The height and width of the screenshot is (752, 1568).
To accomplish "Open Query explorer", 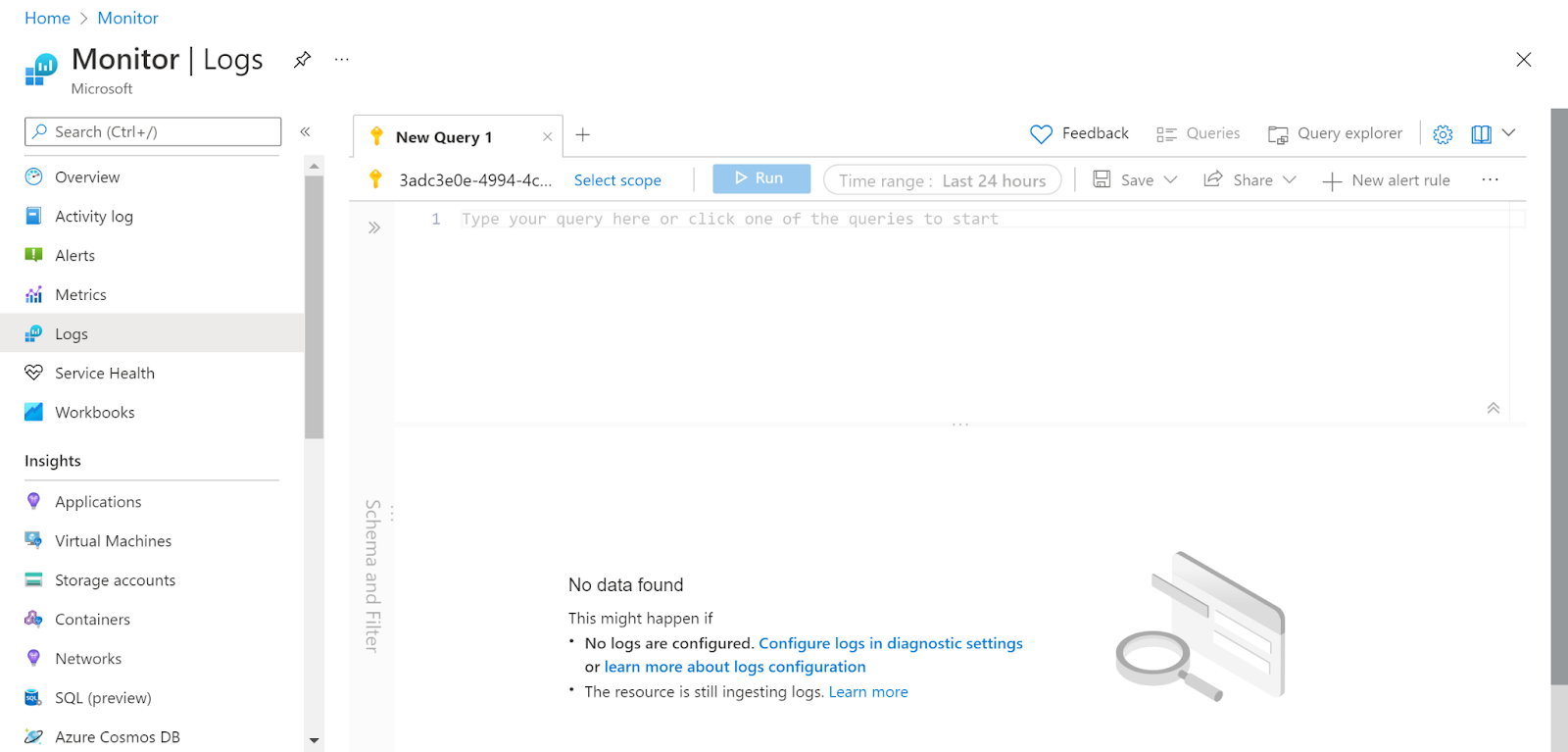I will click(1335, 134).
